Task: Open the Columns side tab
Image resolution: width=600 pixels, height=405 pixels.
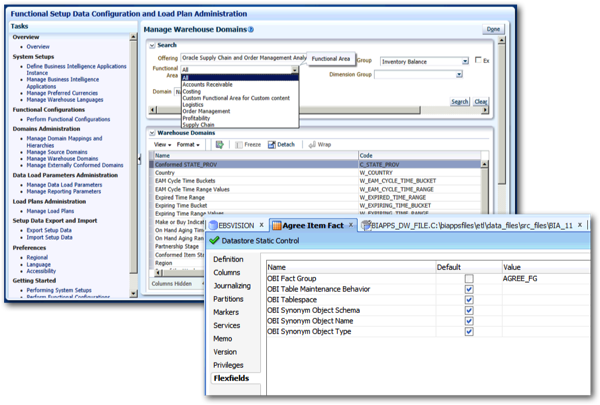Action: point(227,273)
